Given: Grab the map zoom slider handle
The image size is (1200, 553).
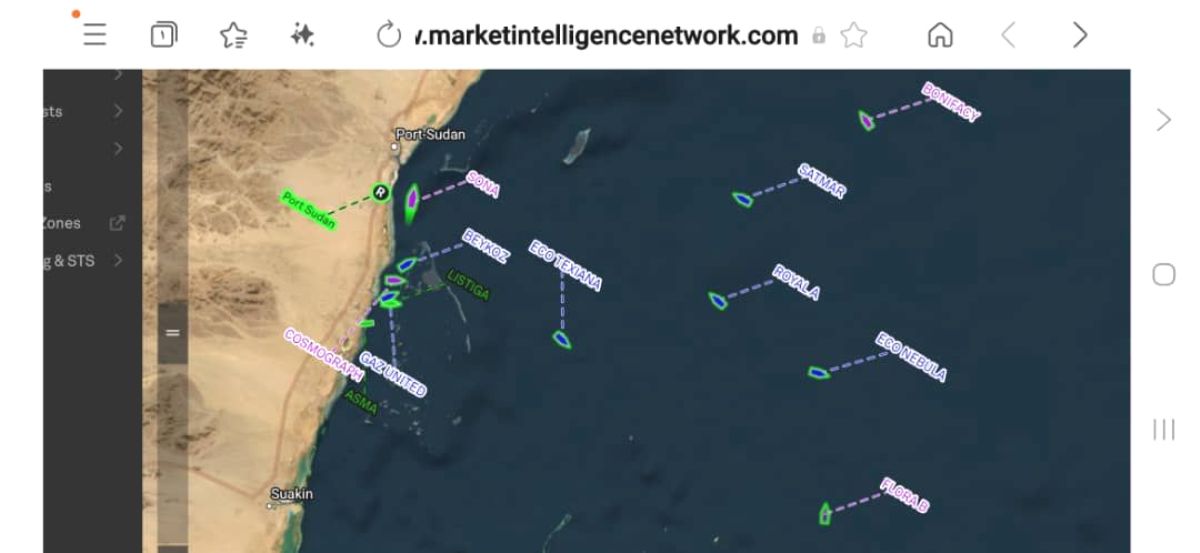Looking at the screenshot, I should click(172, 332).
